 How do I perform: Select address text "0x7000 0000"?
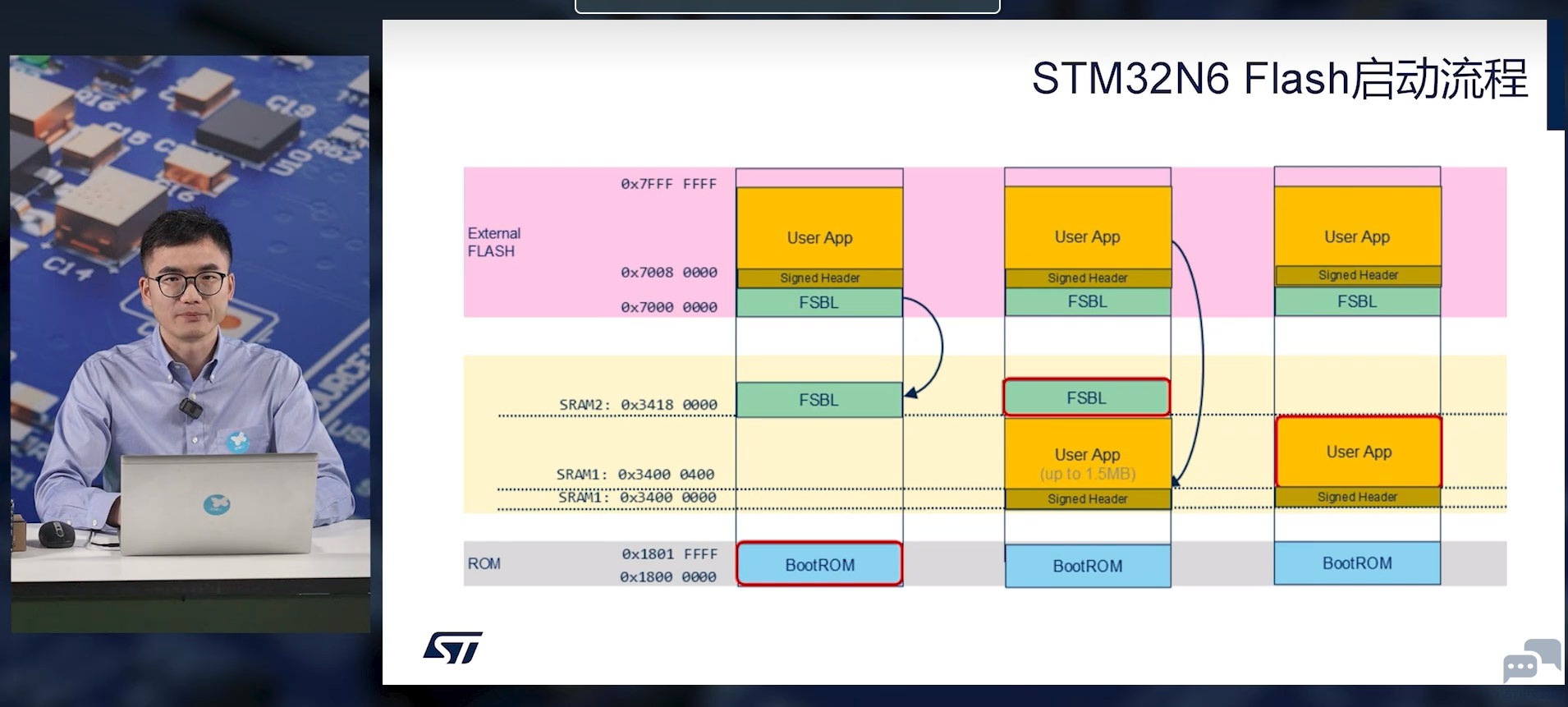[x=668, y=307]
